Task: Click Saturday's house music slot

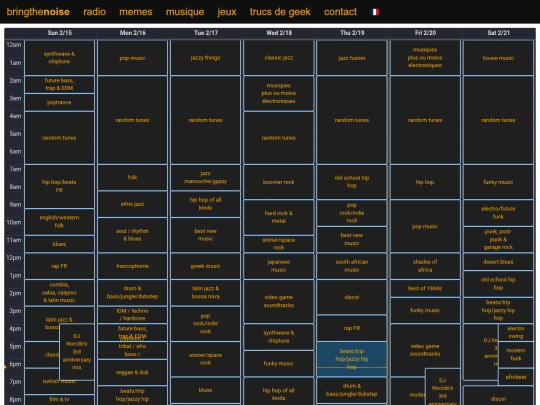Action: 498,58
